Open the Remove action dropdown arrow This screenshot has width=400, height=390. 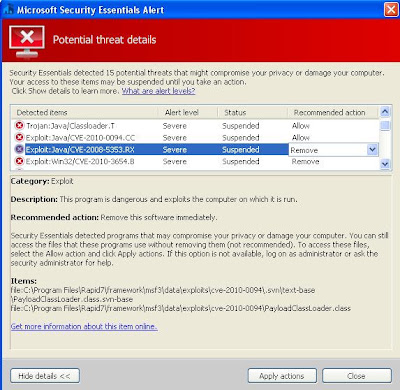(x=373, y=150)
